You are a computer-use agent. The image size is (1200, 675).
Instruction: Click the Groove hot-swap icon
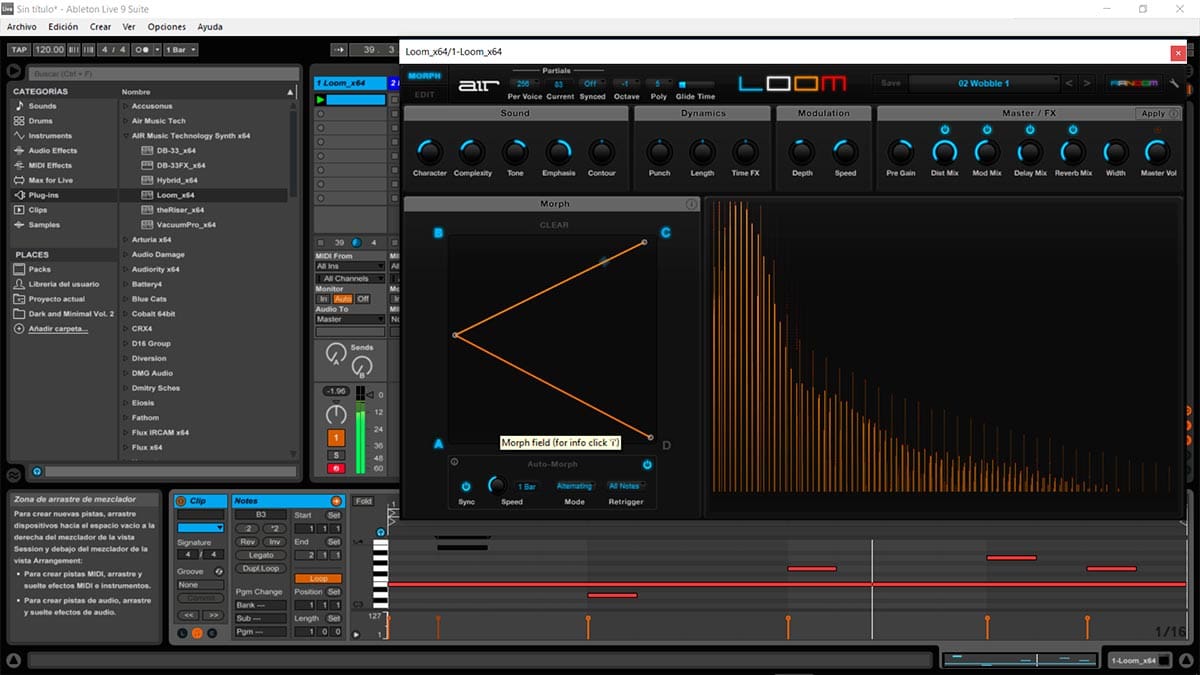coord(219,571)
